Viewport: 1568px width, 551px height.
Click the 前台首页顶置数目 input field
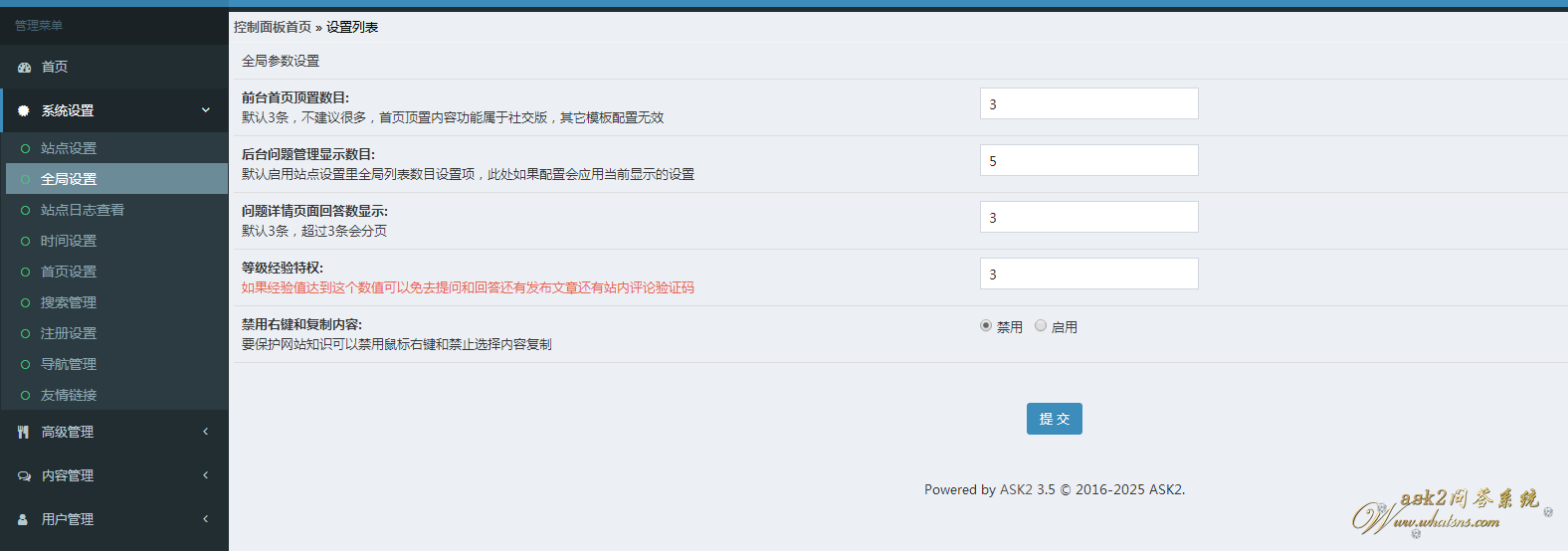point(1088,104)
